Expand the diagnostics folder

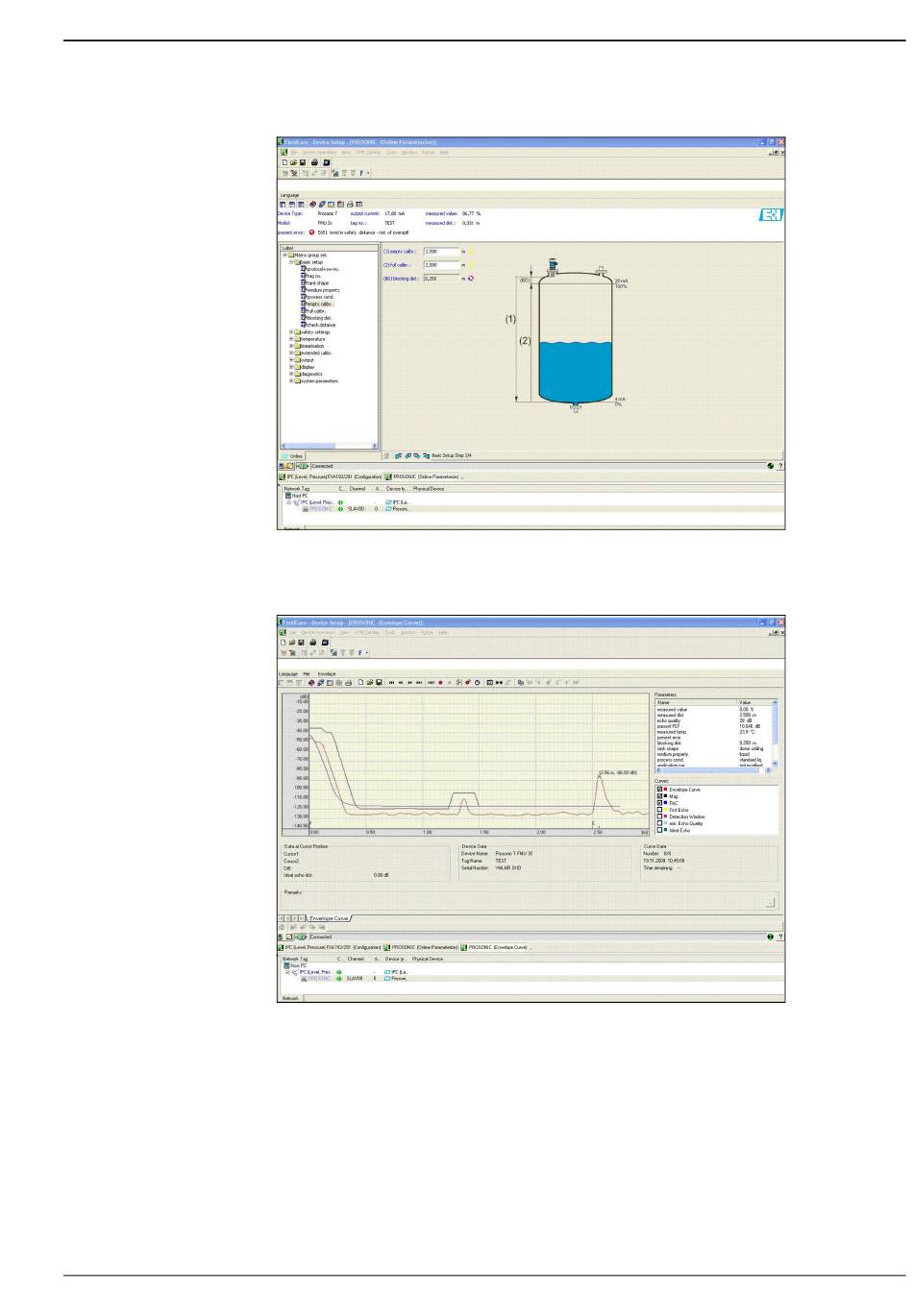pos(291,374)
